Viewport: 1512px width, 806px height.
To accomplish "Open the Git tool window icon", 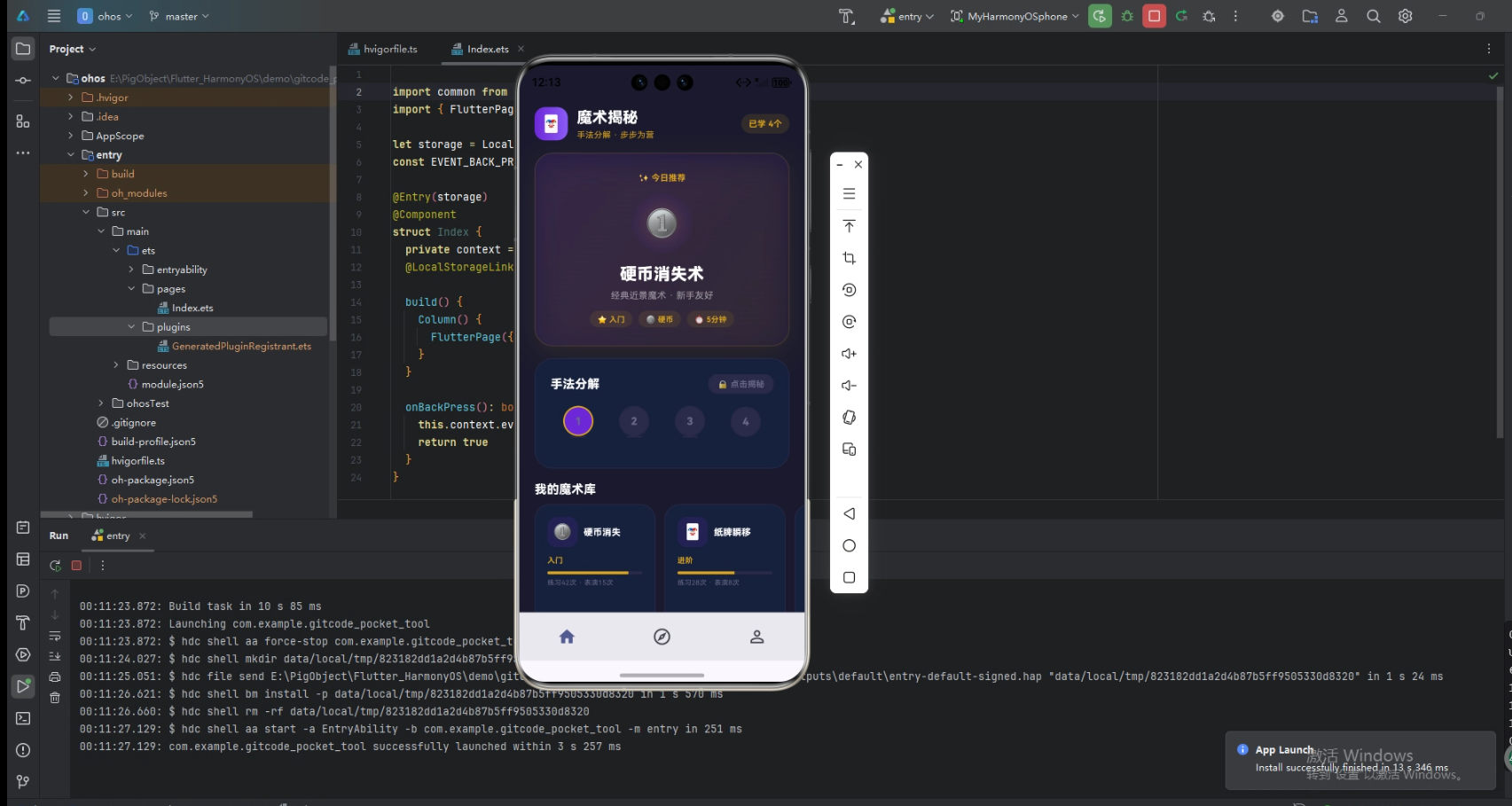I will tap(23, 782).
